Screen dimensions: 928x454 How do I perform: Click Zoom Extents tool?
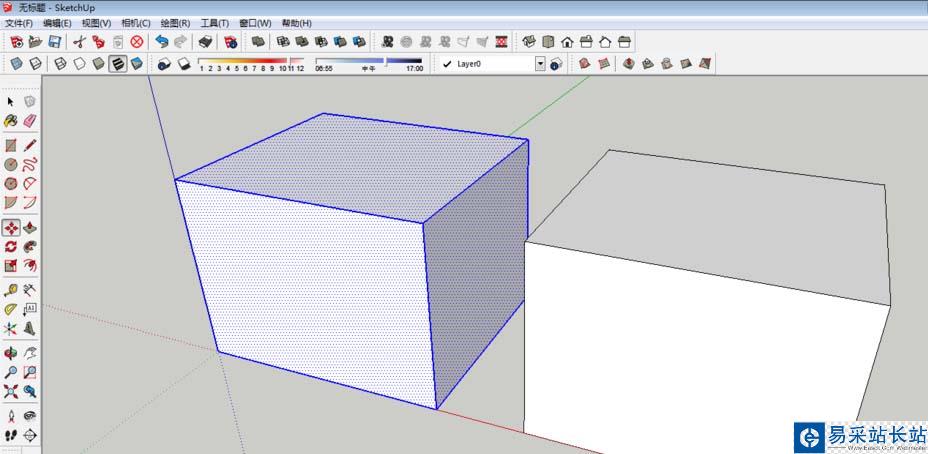click(11, 391)
